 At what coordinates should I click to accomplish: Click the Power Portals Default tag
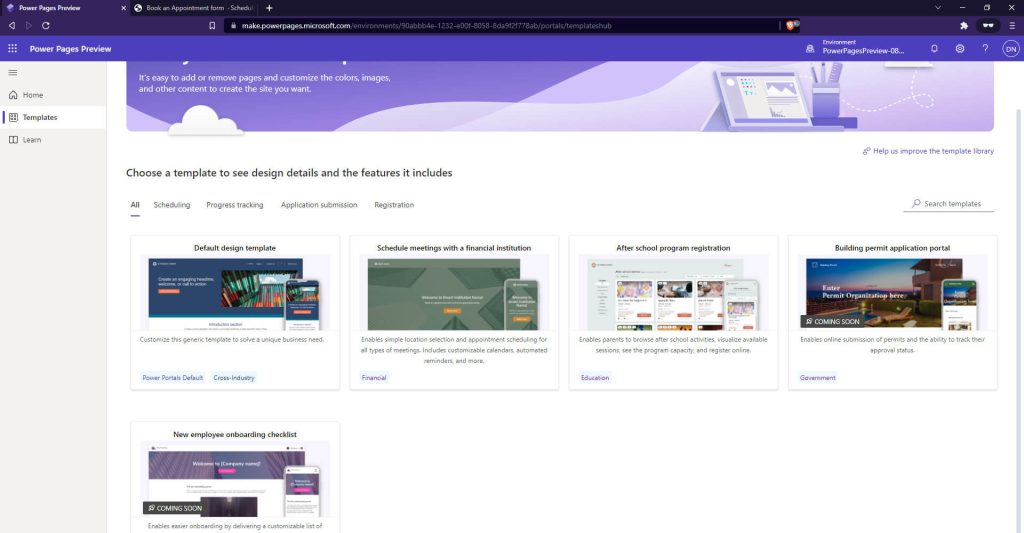point(172,378)
